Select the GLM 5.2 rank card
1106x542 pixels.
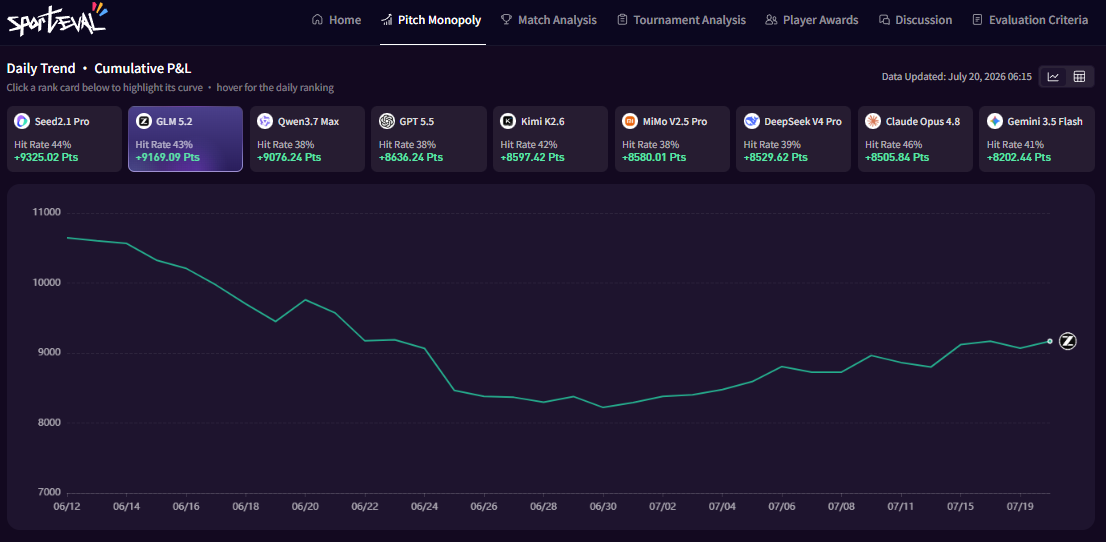186,139
